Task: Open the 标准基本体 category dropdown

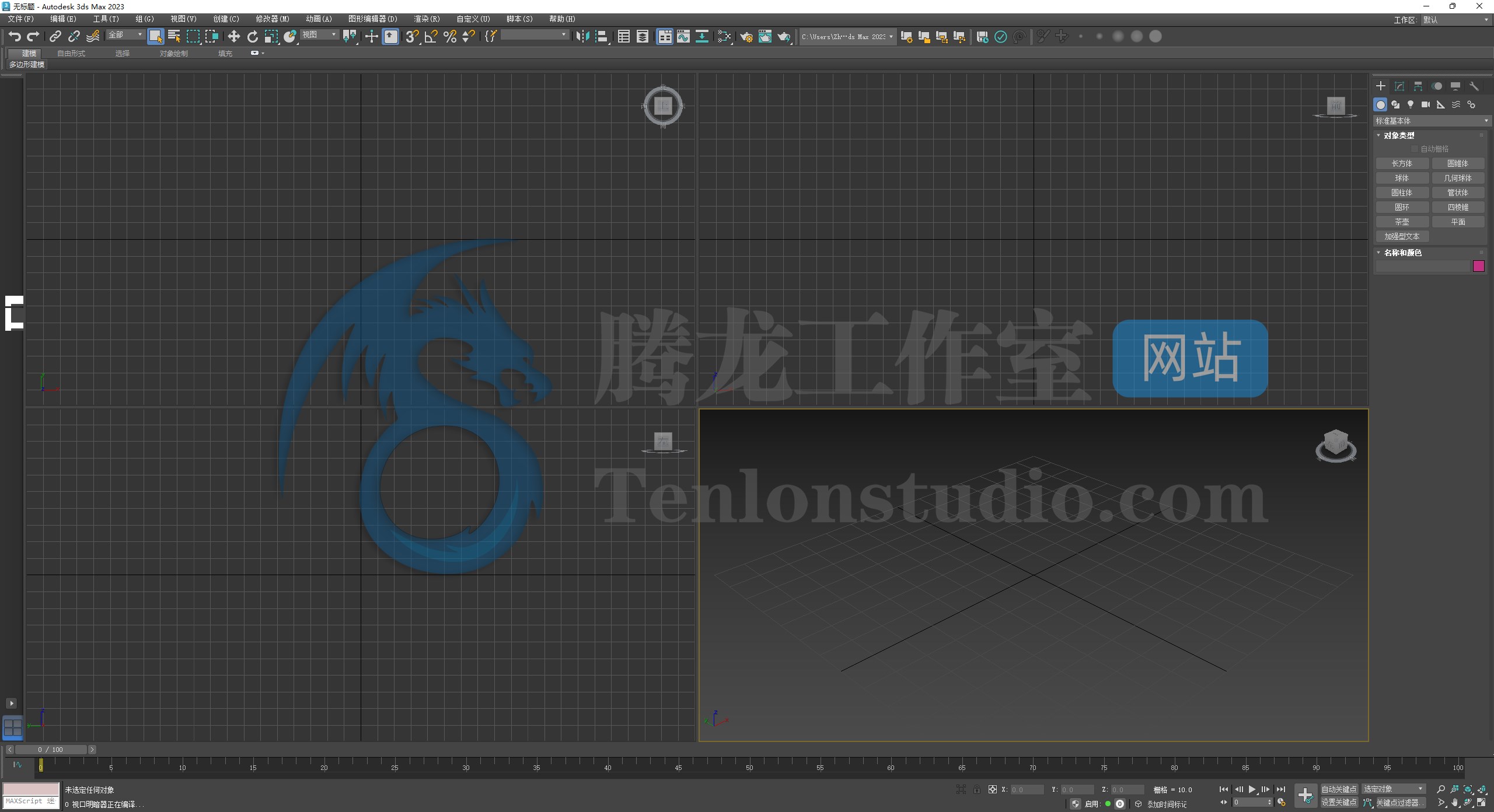Action: tap(1432, 121)
